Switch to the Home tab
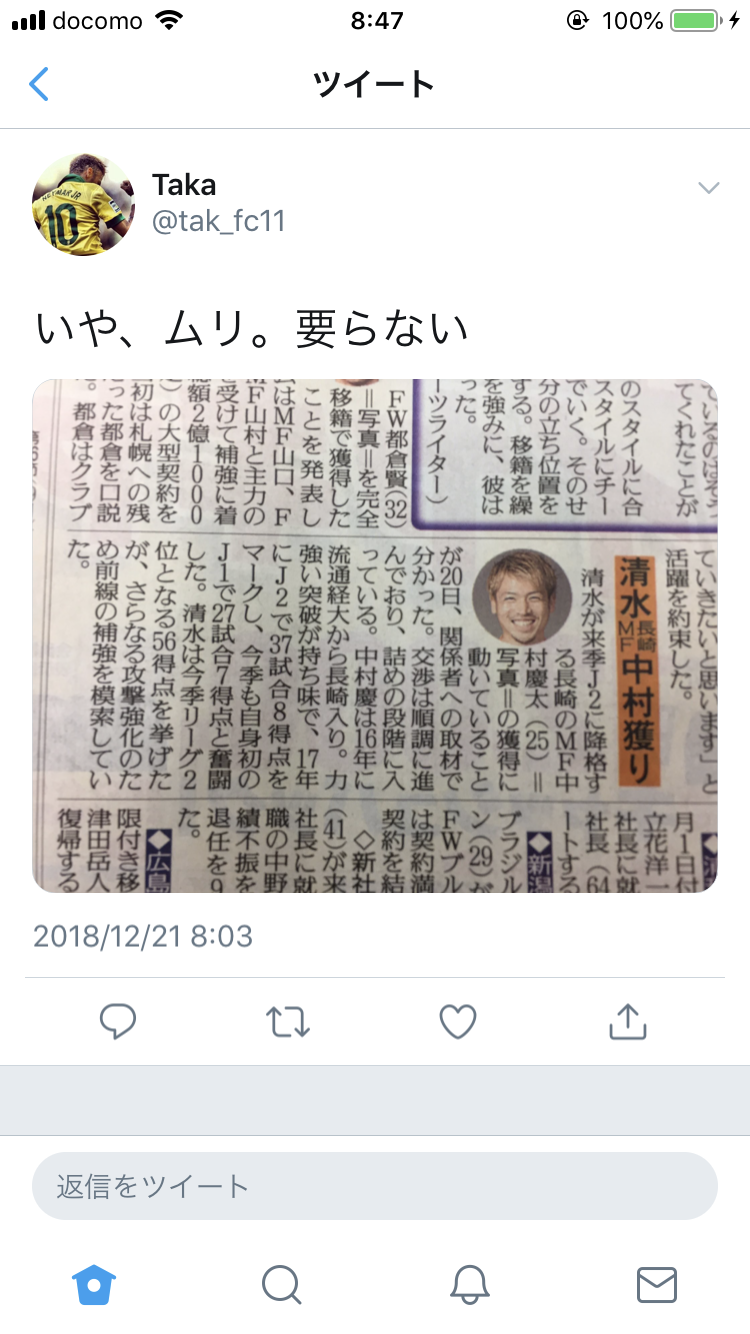The height and width of the screenshot is (1334, 750). tap(95, 1284)
